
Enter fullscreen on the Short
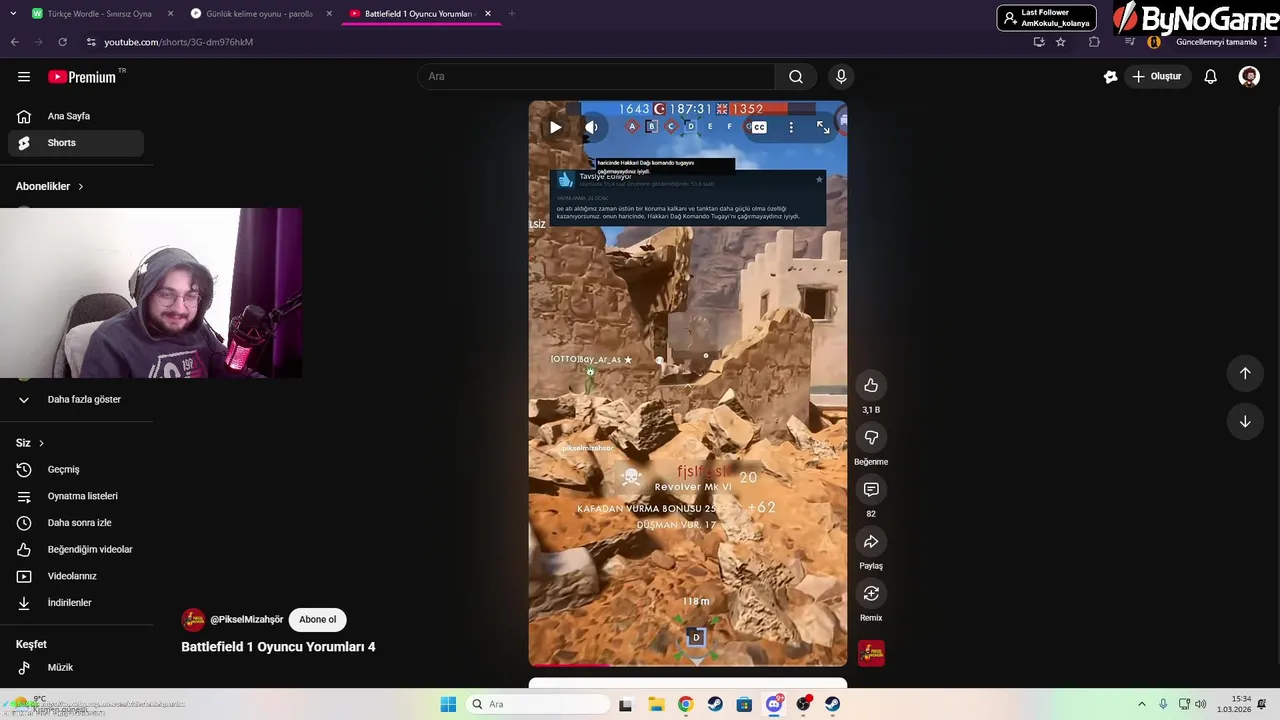[x=823, y=127]
